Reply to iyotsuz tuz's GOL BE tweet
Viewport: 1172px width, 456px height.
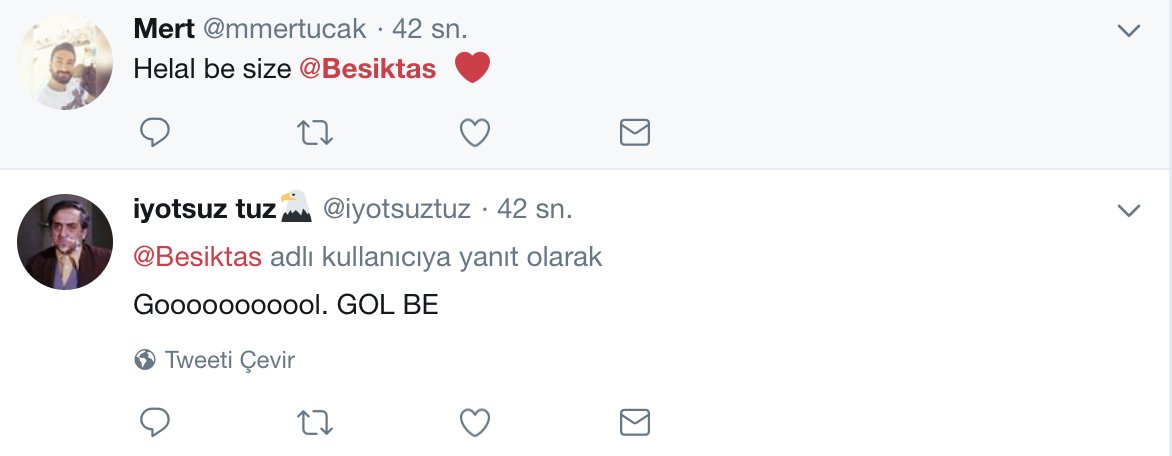click(x=154, y=422)
